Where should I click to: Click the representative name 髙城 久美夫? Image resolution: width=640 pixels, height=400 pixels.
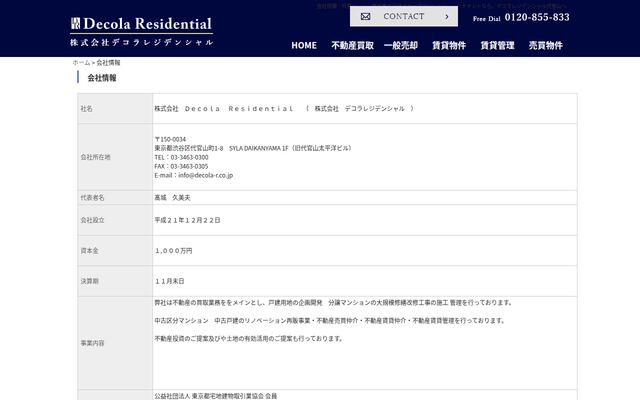click(x=172, y=198)
